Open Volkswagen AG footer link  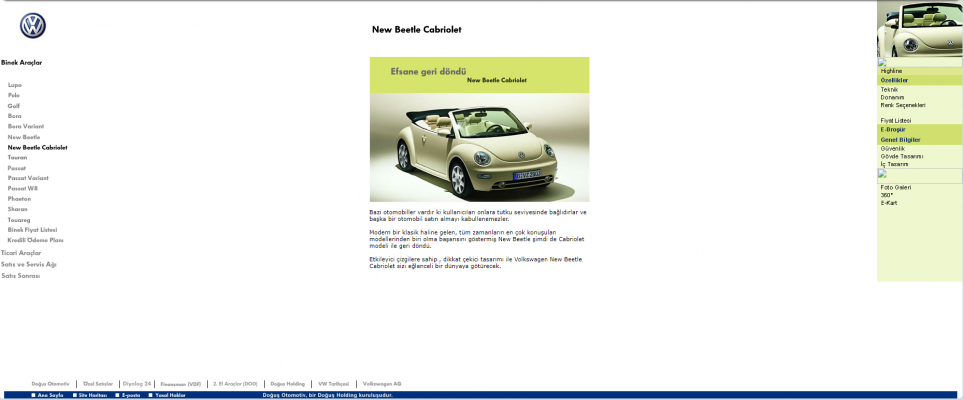[382, 384]
